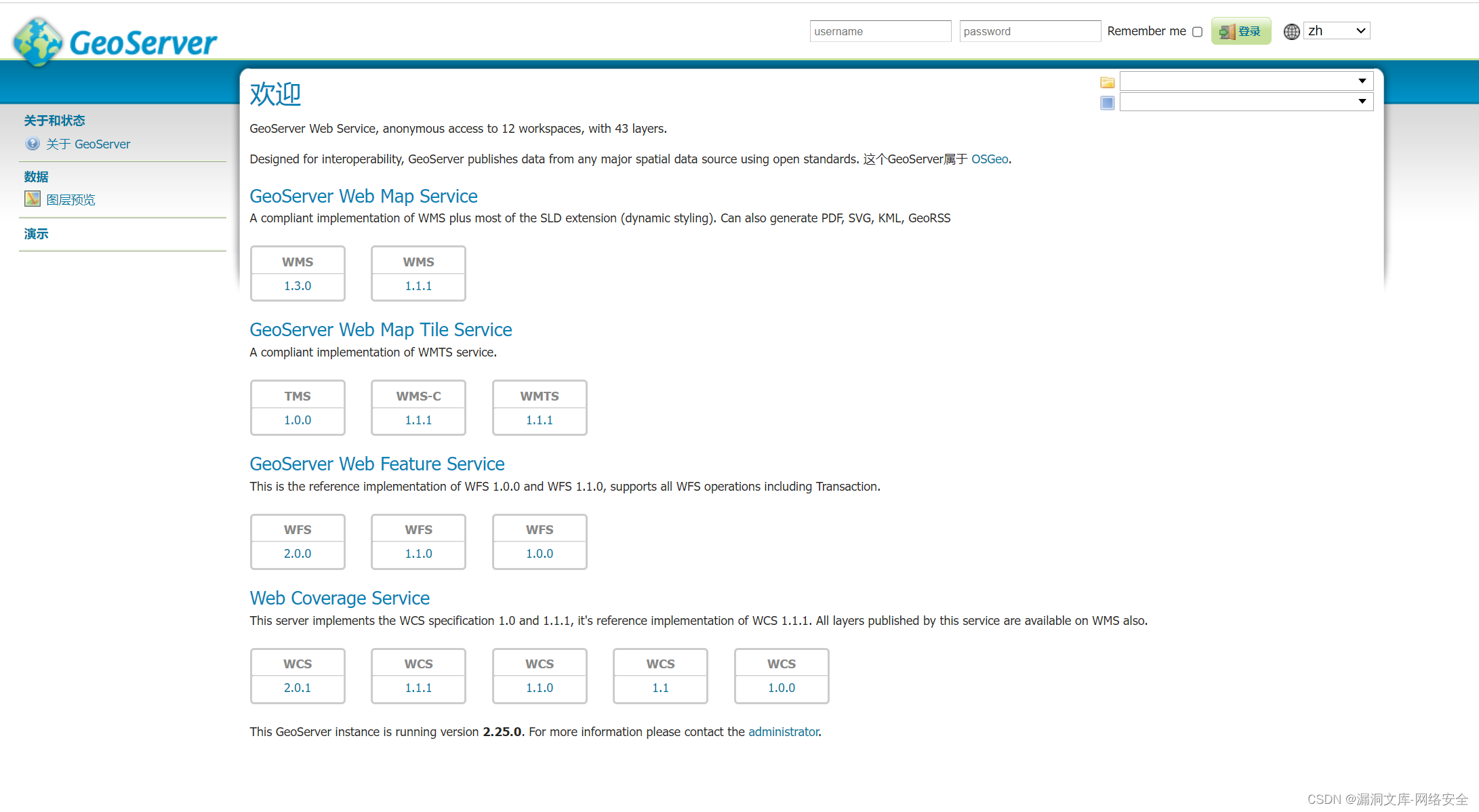Click the GeoServer globe logo

click(x=39, y=42)
